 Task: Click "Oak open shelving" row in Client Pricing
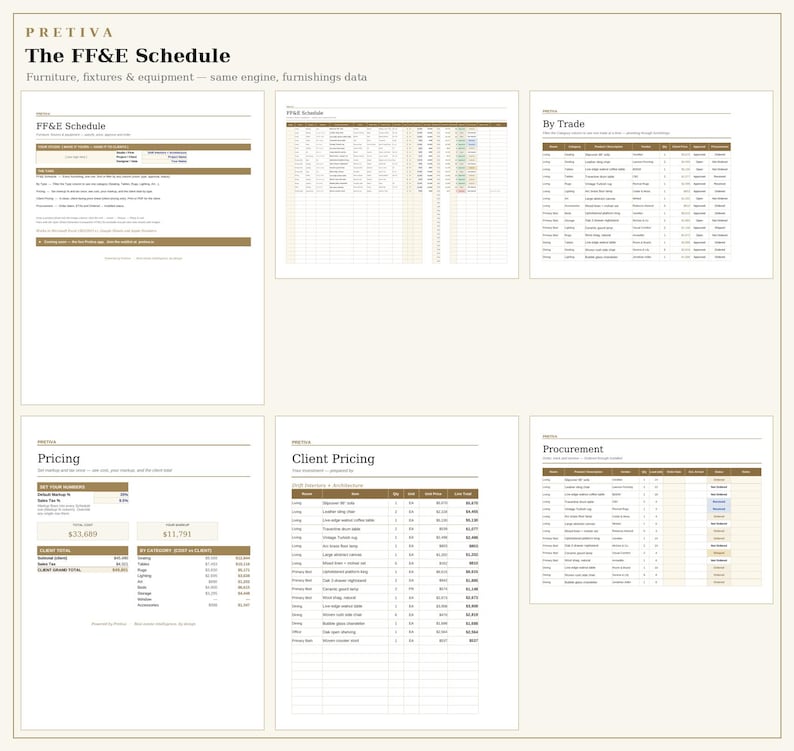point(385,632)
